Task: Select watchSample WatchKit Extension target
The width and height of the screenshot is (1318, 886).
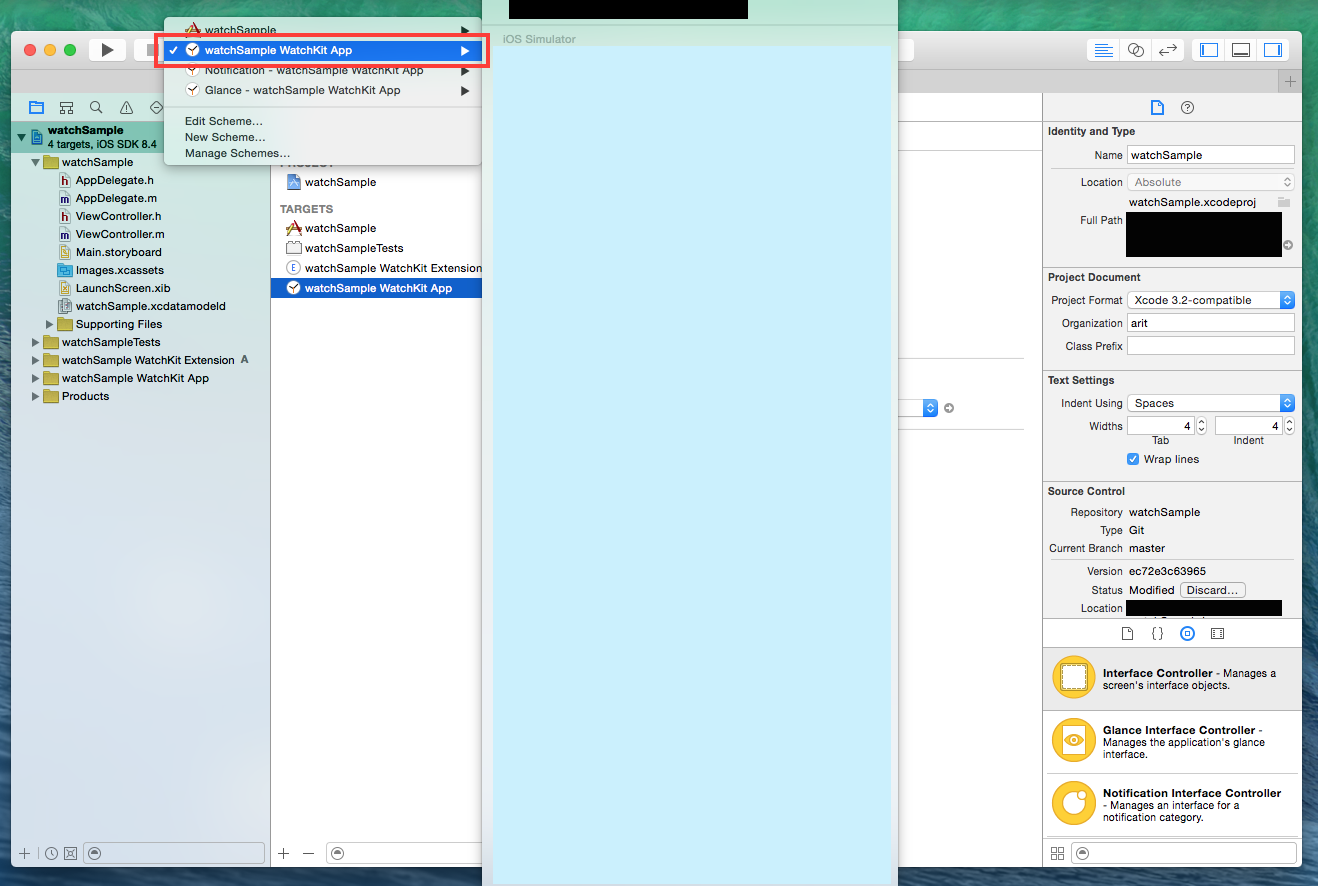Action: [x=377, y=268]
